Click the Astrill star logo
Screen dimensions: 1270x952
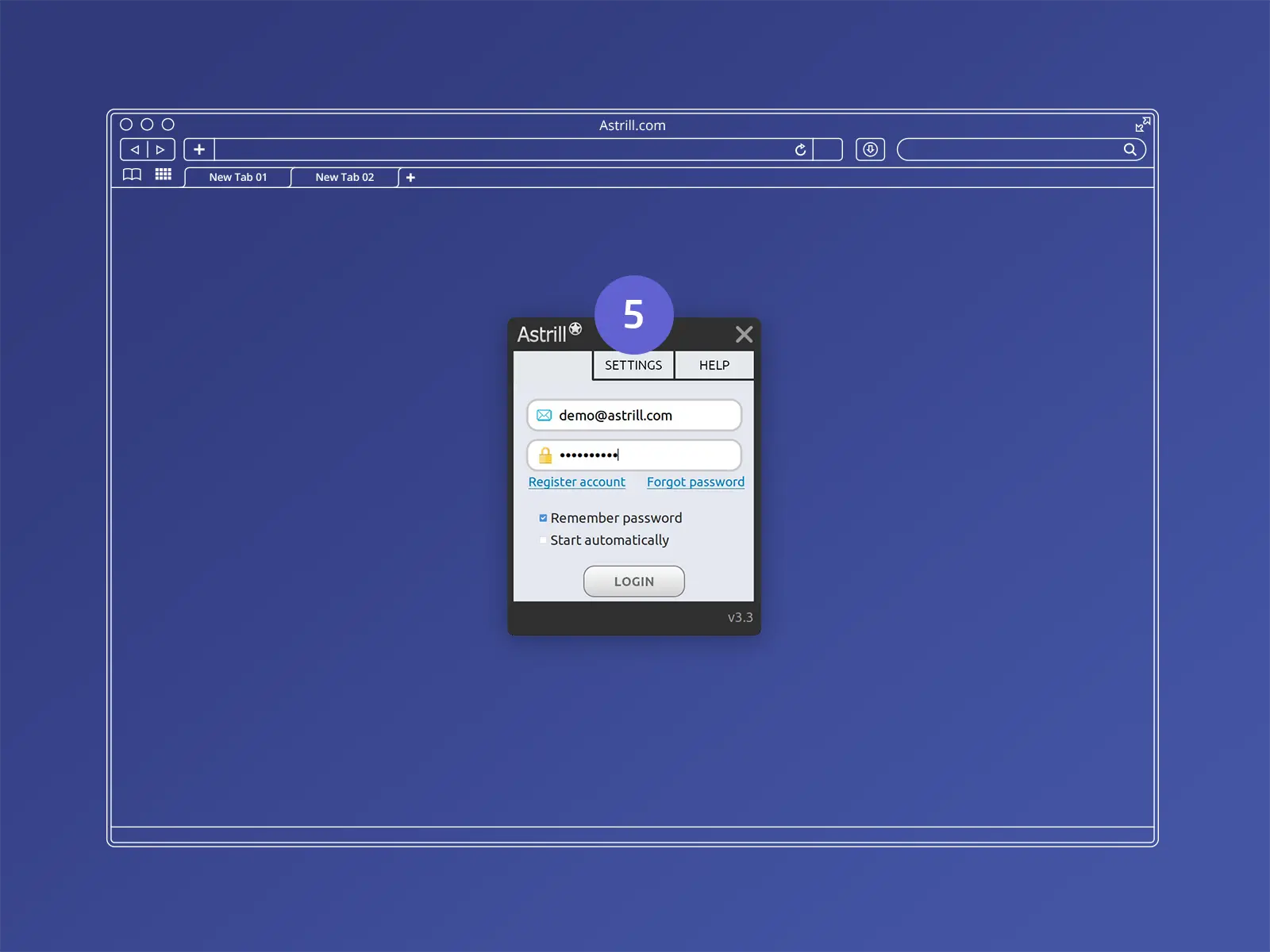575,328
